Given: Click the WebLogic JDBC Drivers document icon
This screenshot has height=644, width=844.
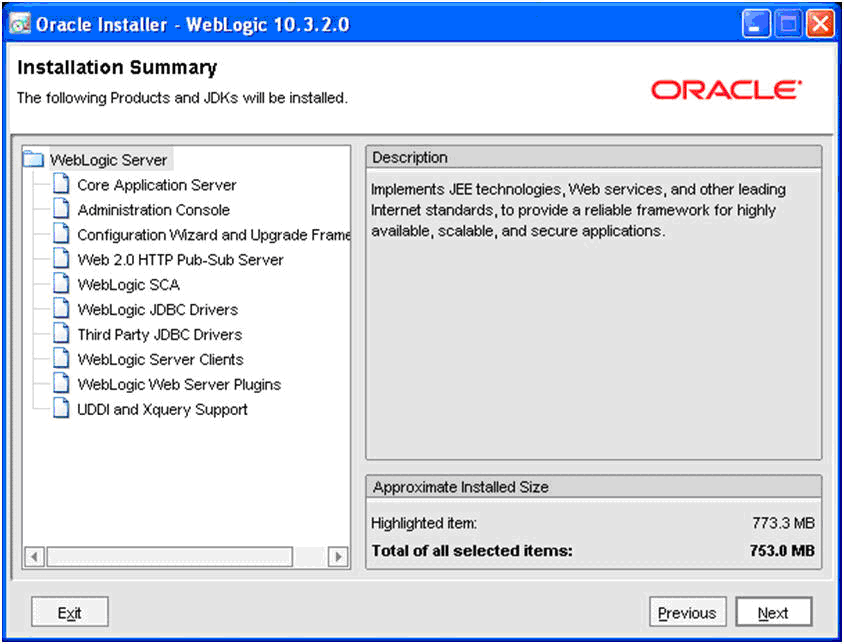Looking at the screenshot, I should click(61, 309).
